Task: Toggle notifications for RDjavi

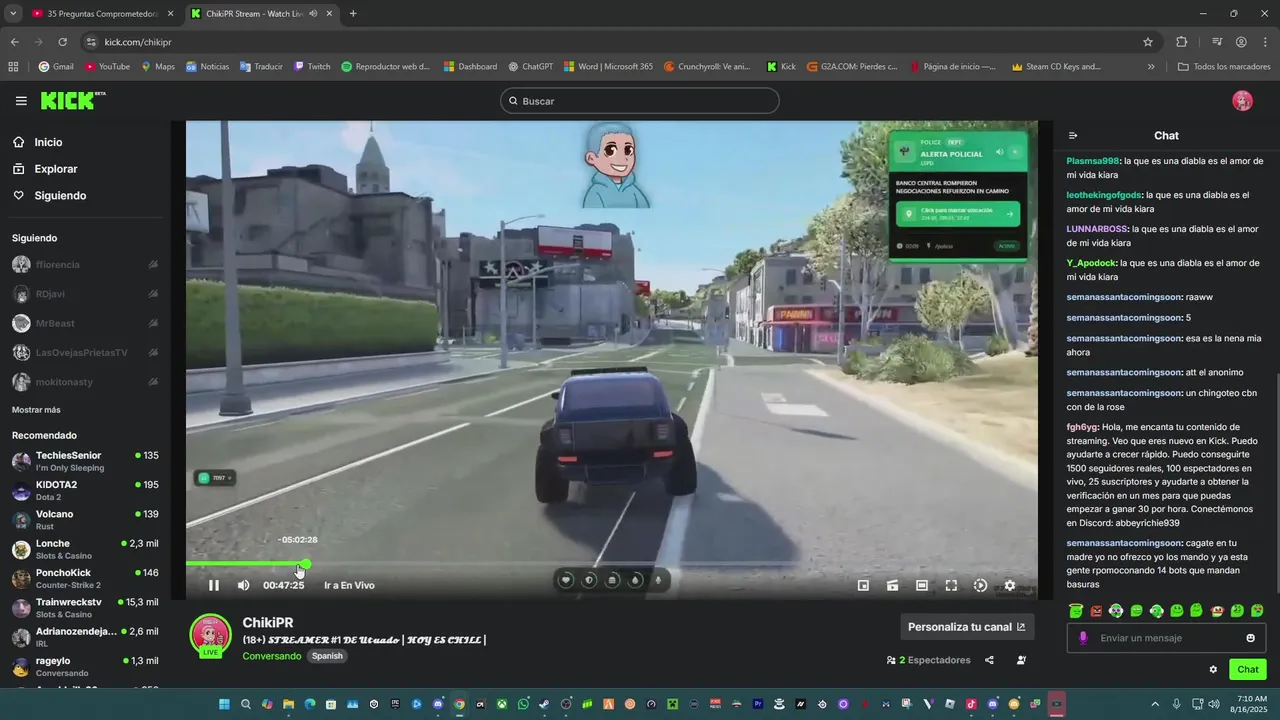Action: click(153, 294)
